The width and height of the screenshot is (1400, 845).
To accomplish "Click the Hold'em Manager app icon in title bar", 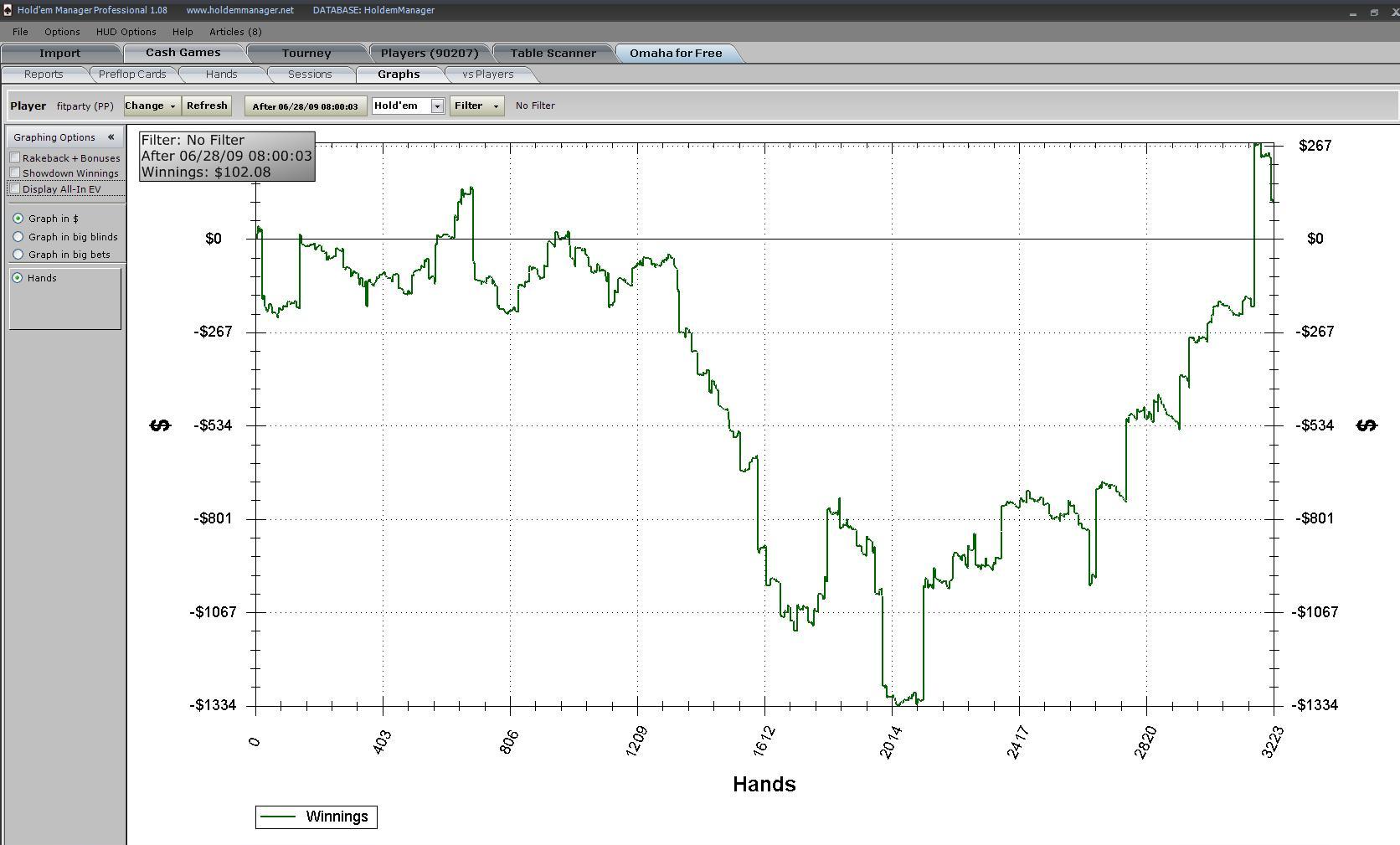I will coord(7,10).
